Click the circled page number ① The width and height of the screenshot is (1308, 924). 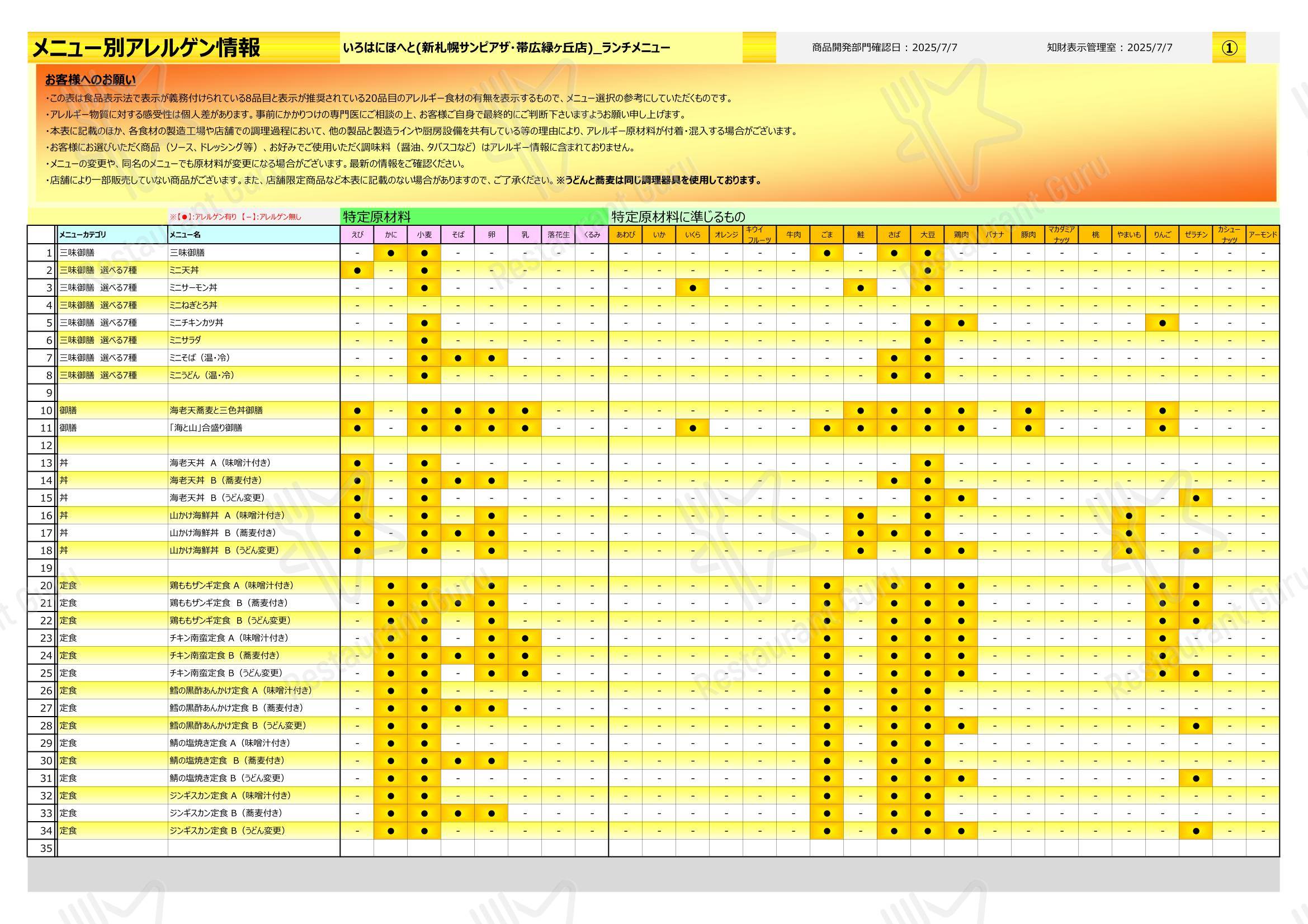[1229, 48]
